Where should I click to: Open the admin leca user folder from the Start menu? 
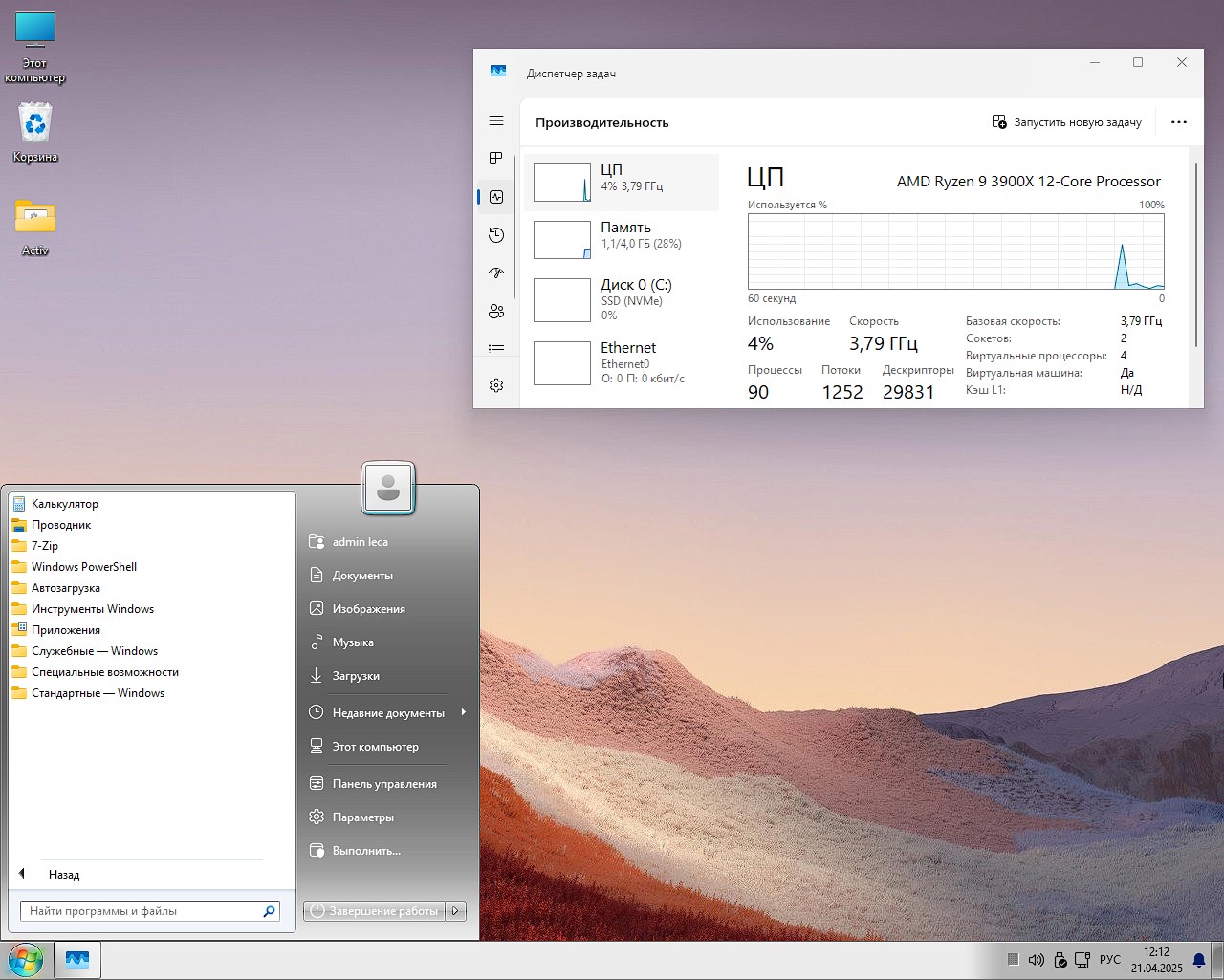387,542
